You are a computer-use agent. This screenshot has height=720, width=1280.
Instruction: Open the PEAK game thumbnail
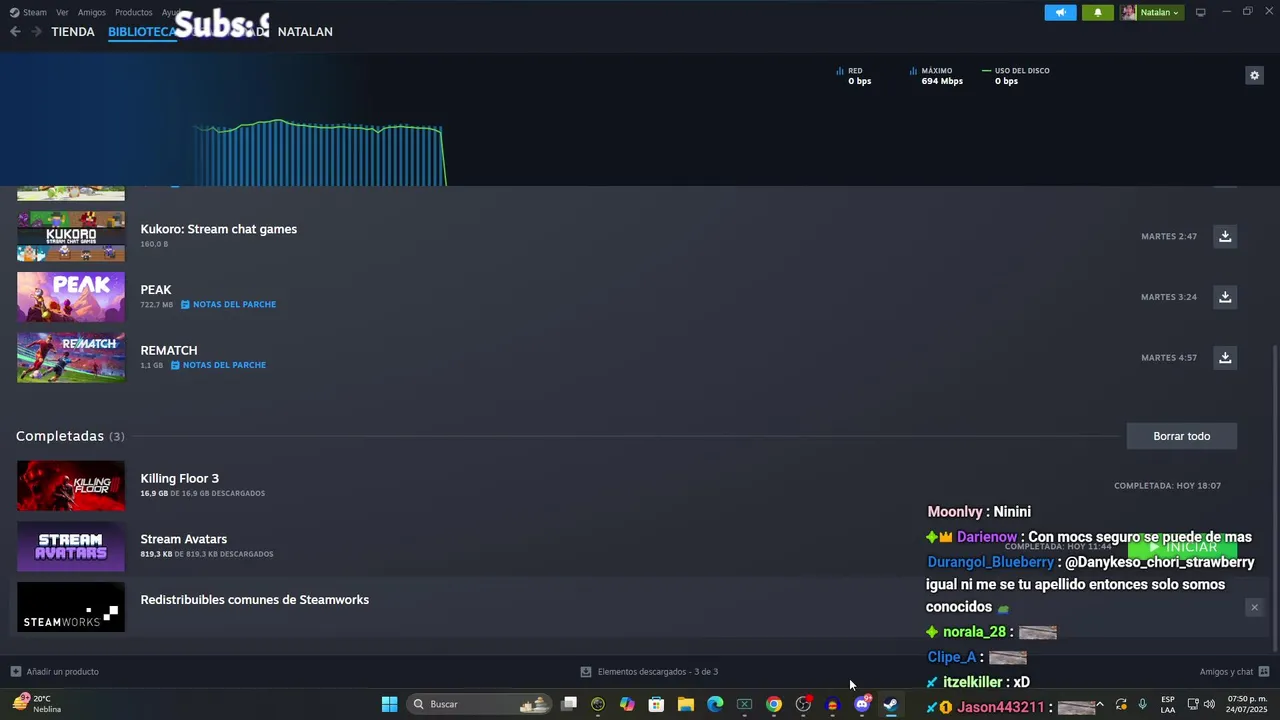pyautogui.click(x=71, y=297)
